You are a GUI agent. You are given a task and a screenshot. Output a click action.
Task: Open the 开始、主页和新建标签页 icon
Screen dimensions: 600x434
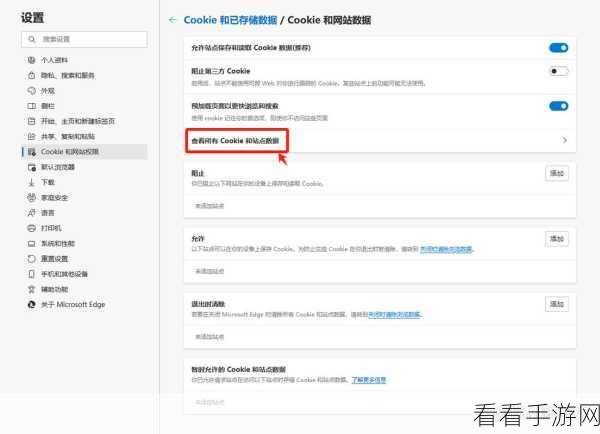[x=32, y=121]
